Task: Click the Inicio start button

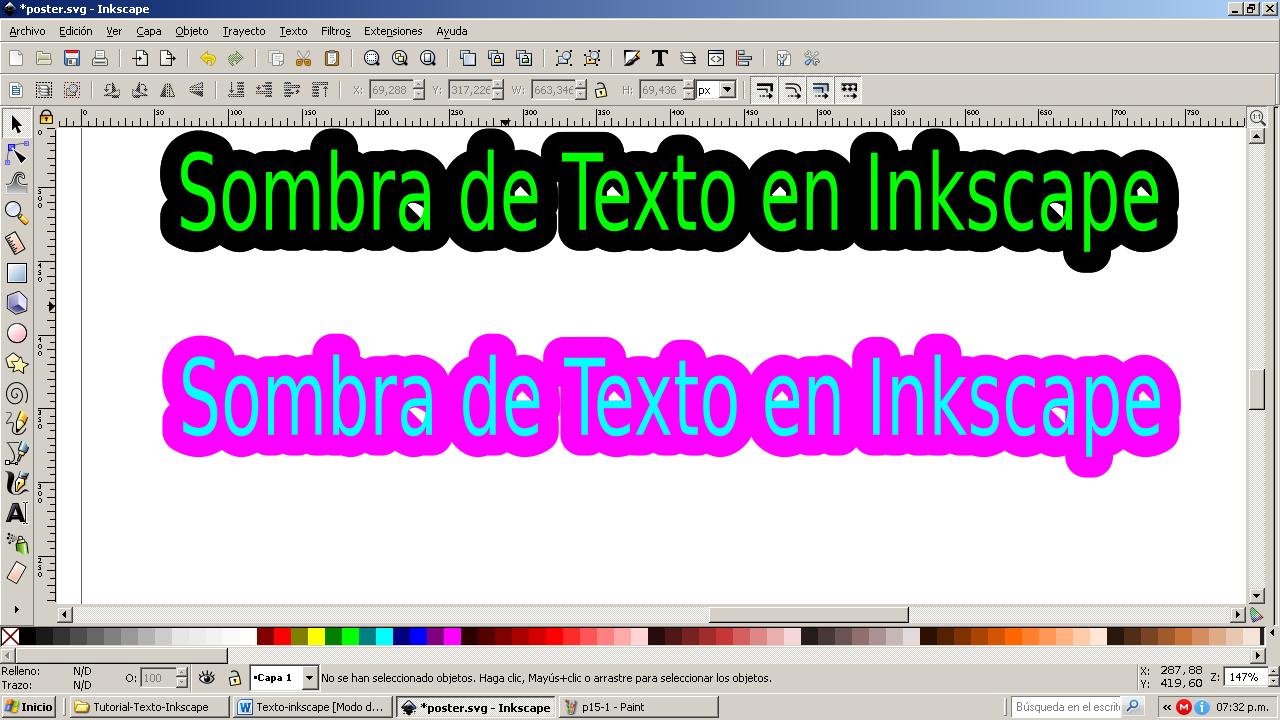Action: click(30, 707)
